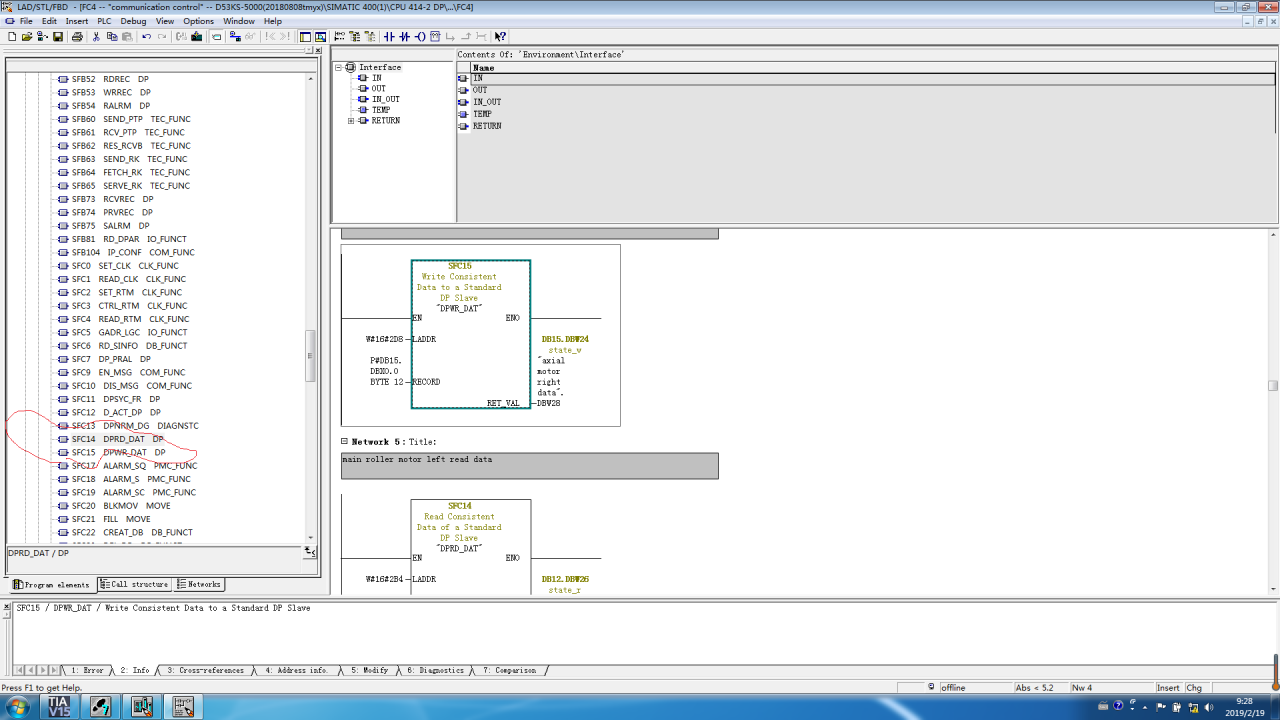Click the context Help arrow icon
The height and width of the screenshot is (720, 1280).
(x=500, y=36)
